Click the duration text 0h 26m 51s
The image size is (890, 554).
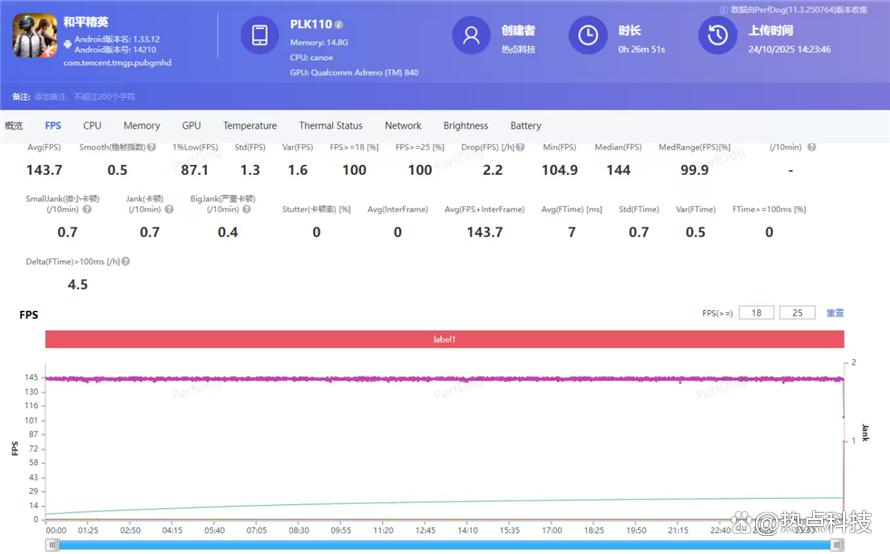(x=641, y=49)
